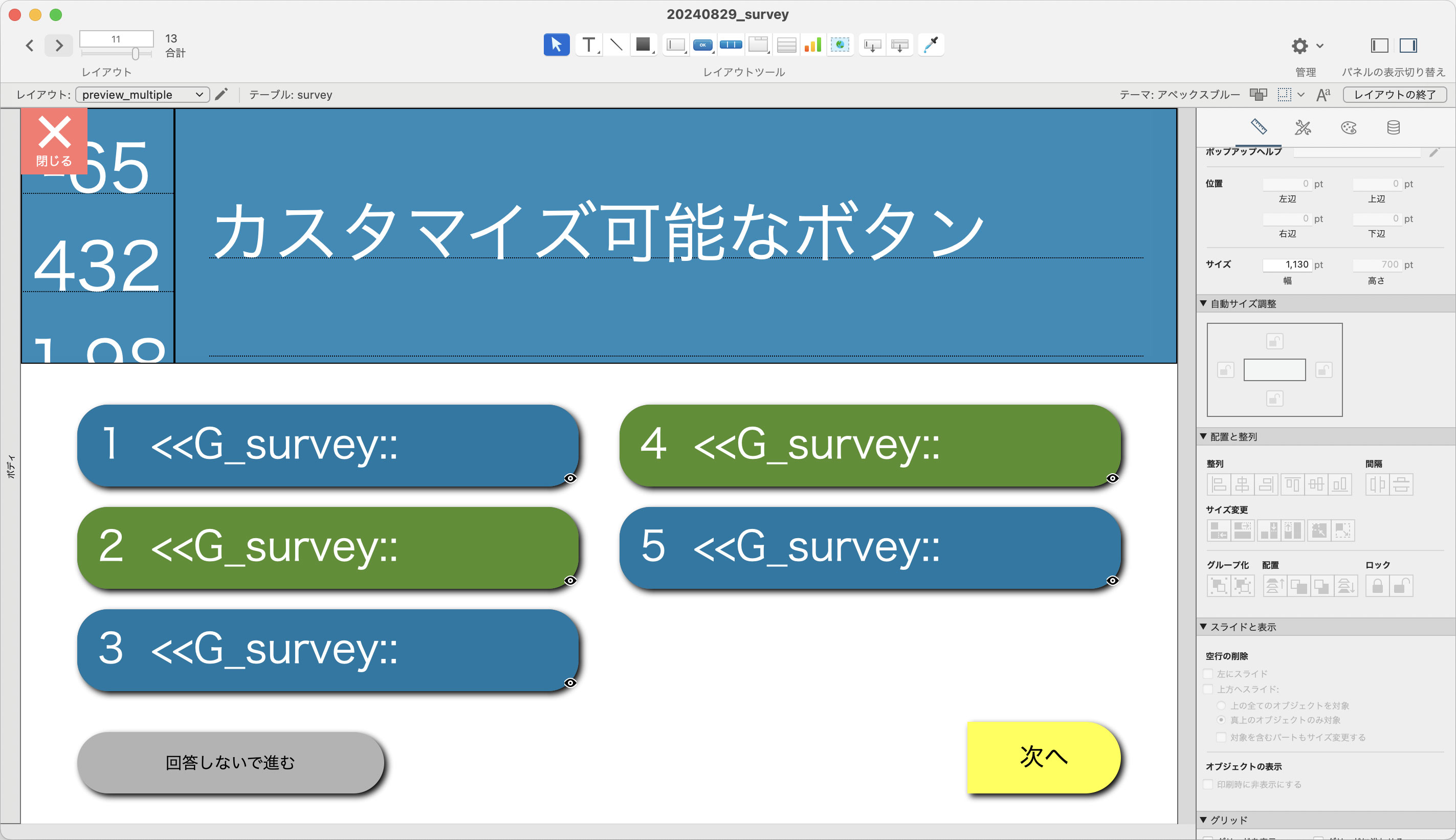This screenshot has height=840, width=1456.
Task: Select the Text tool
Action: (x=588, y=45)
